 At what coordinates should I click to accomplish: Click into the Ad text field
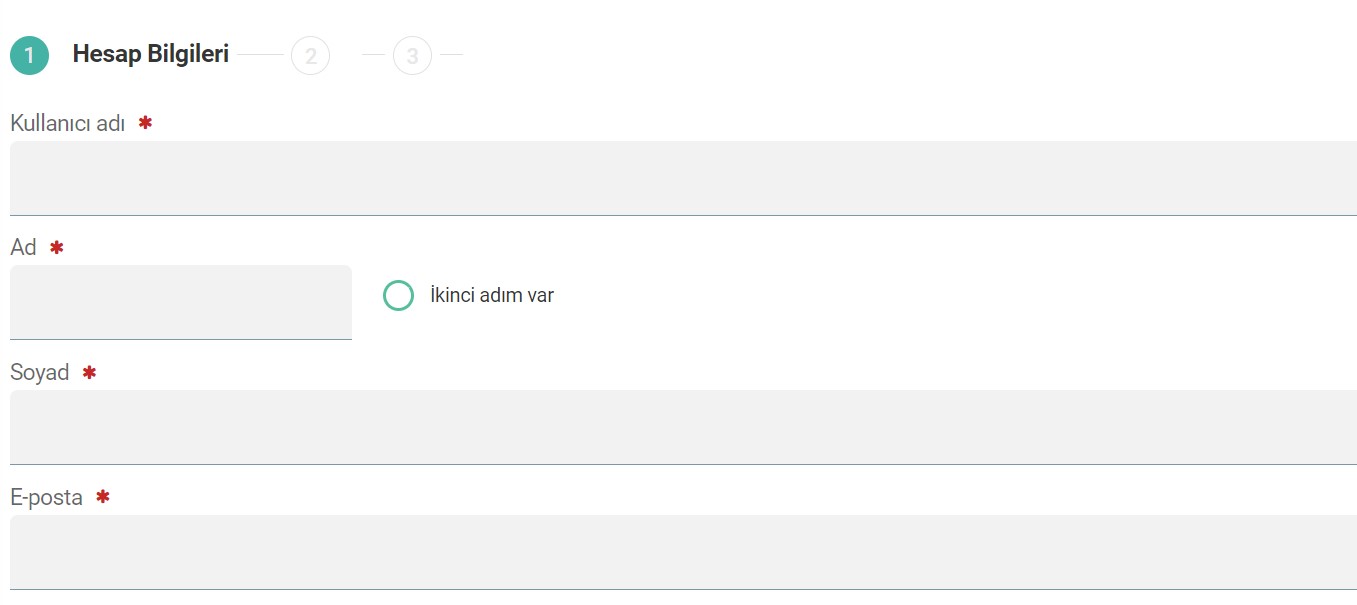(x=181, y=301)
